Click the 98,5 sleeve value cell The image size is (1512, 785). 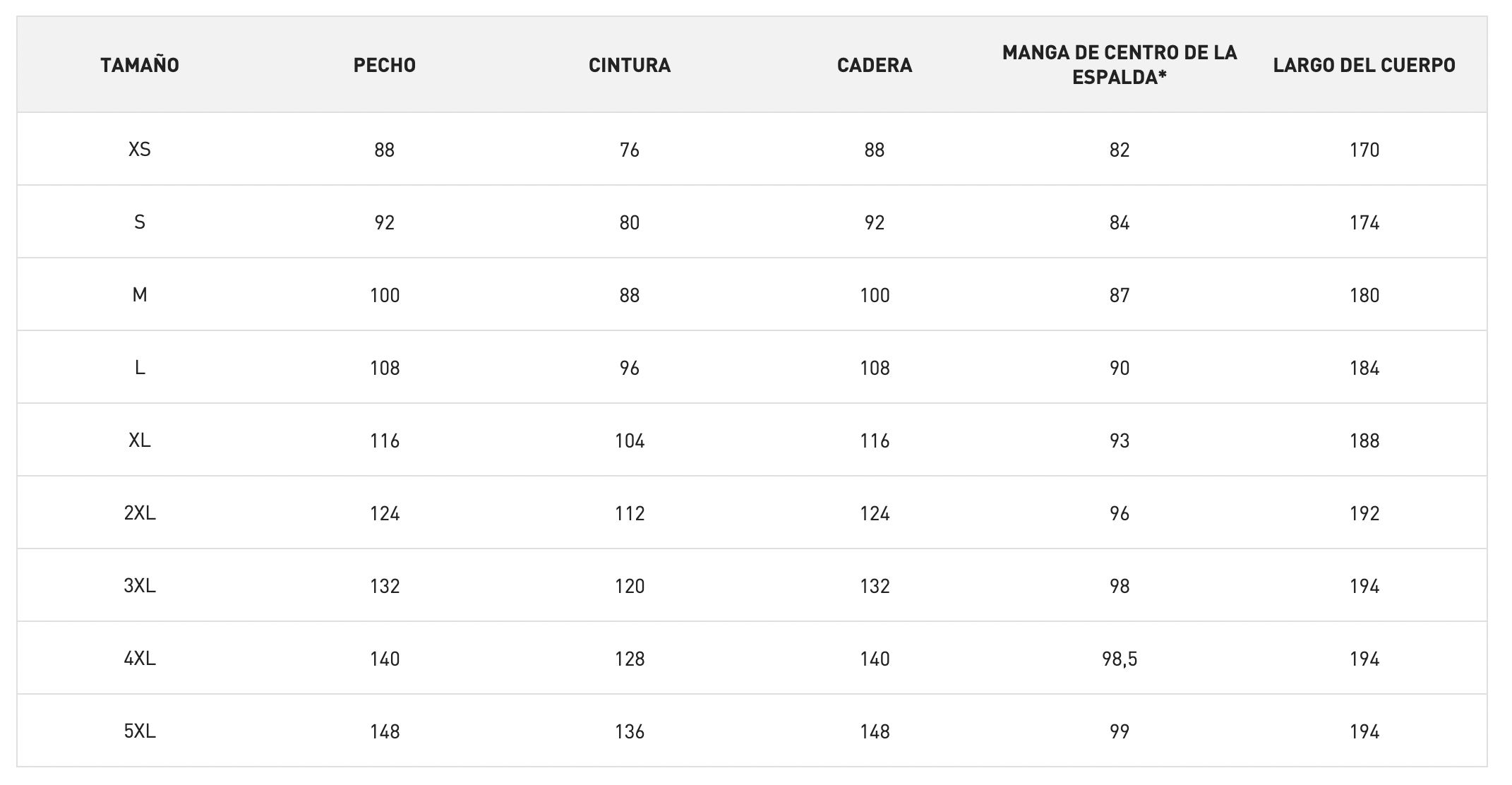(1120, 659)
